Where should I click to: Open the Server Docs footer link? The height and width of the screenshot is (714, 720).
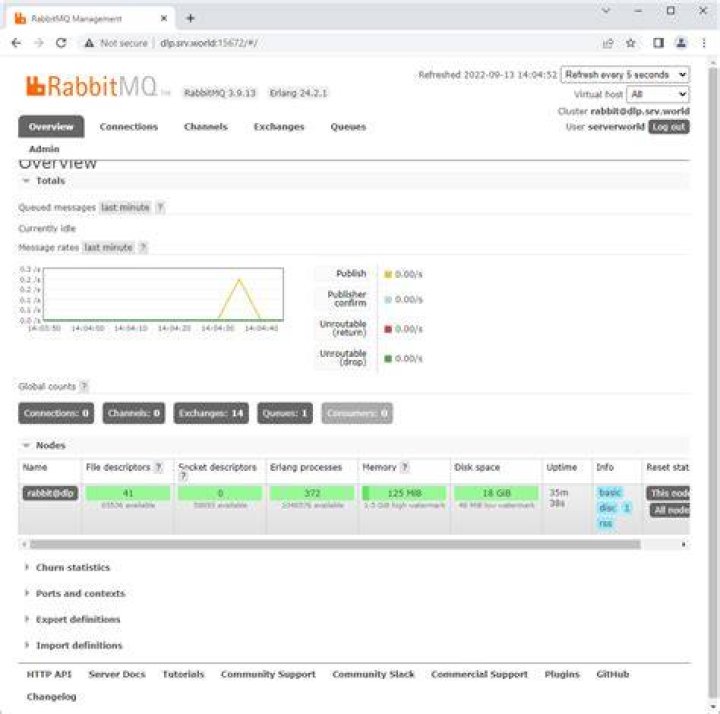117,675
